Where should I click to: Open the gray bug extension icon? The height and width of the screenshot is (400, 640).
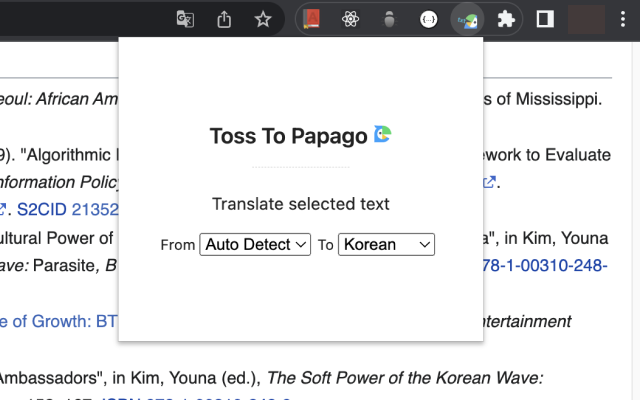[x=389, y=19]
